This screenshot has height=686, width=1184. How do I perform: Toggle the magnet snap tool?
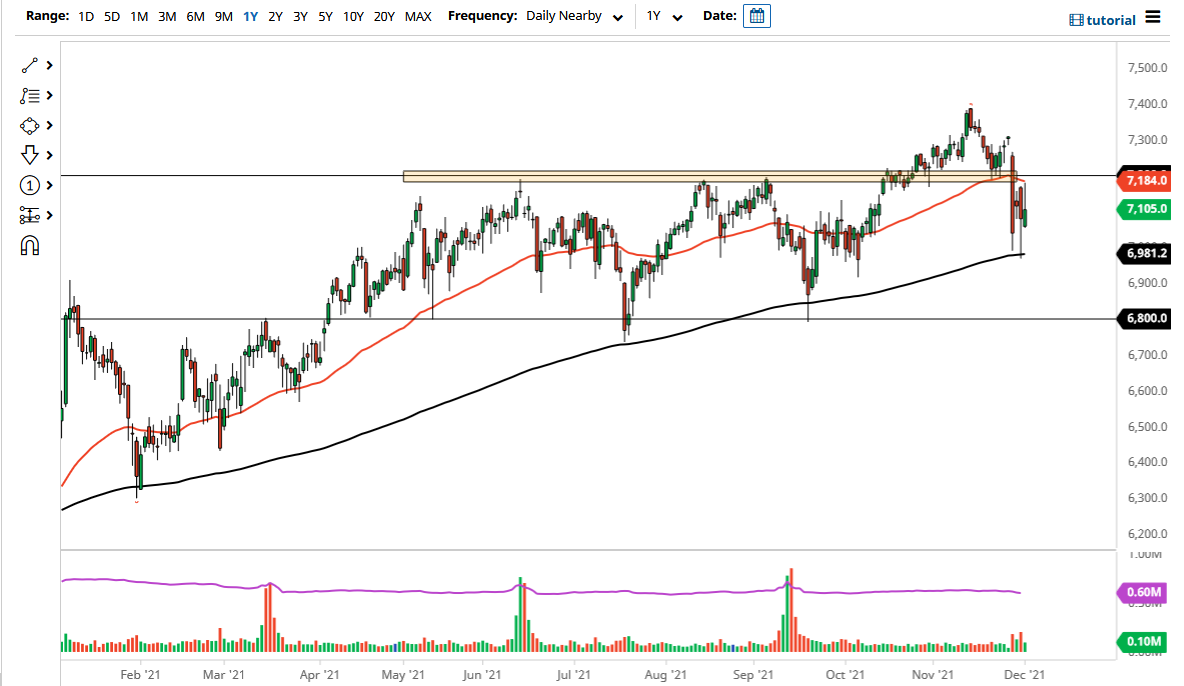pos(28,245)
